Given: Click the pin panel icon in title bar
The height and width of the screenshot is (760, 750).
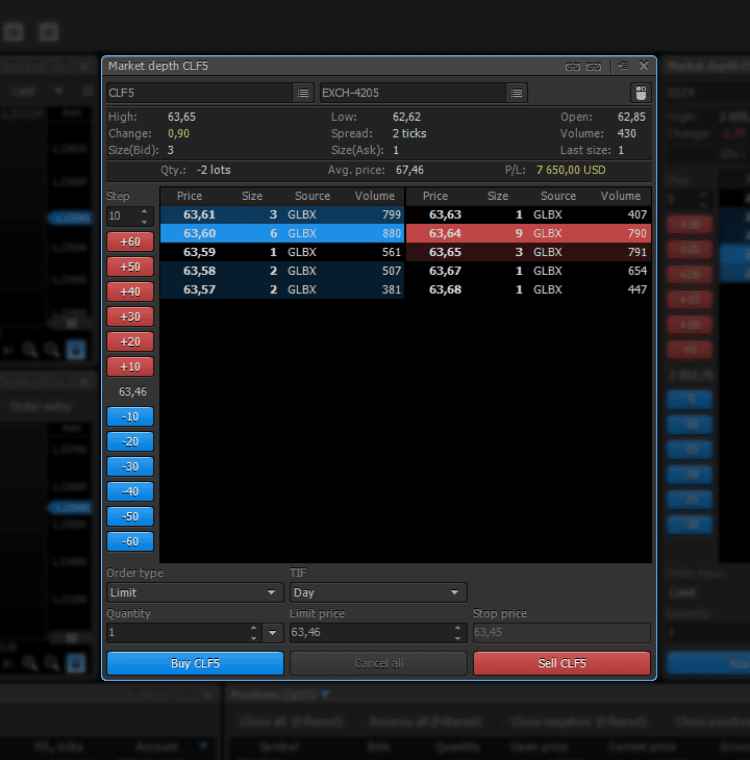Looking at the screenshot, I should pos(623,65).
